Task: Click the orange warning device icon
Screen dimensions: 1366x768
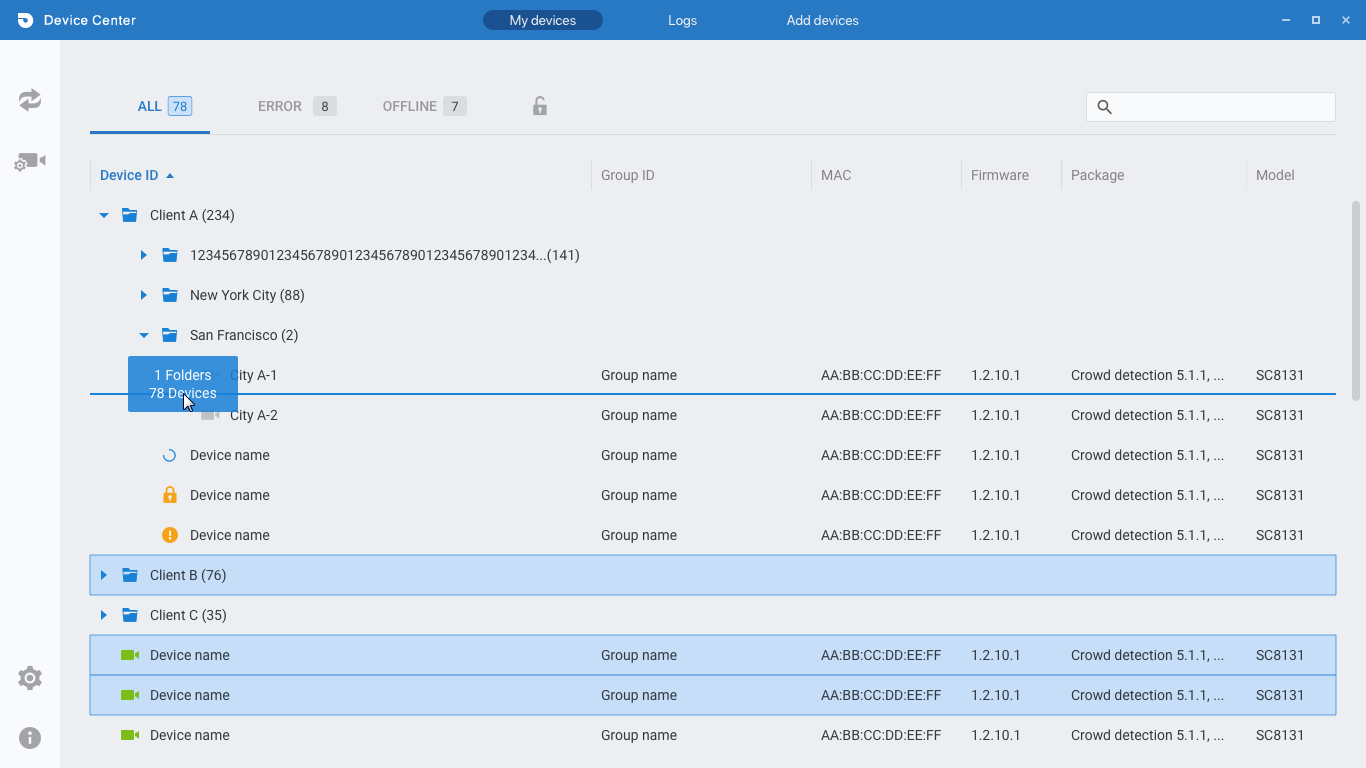Action: point(170,535)
